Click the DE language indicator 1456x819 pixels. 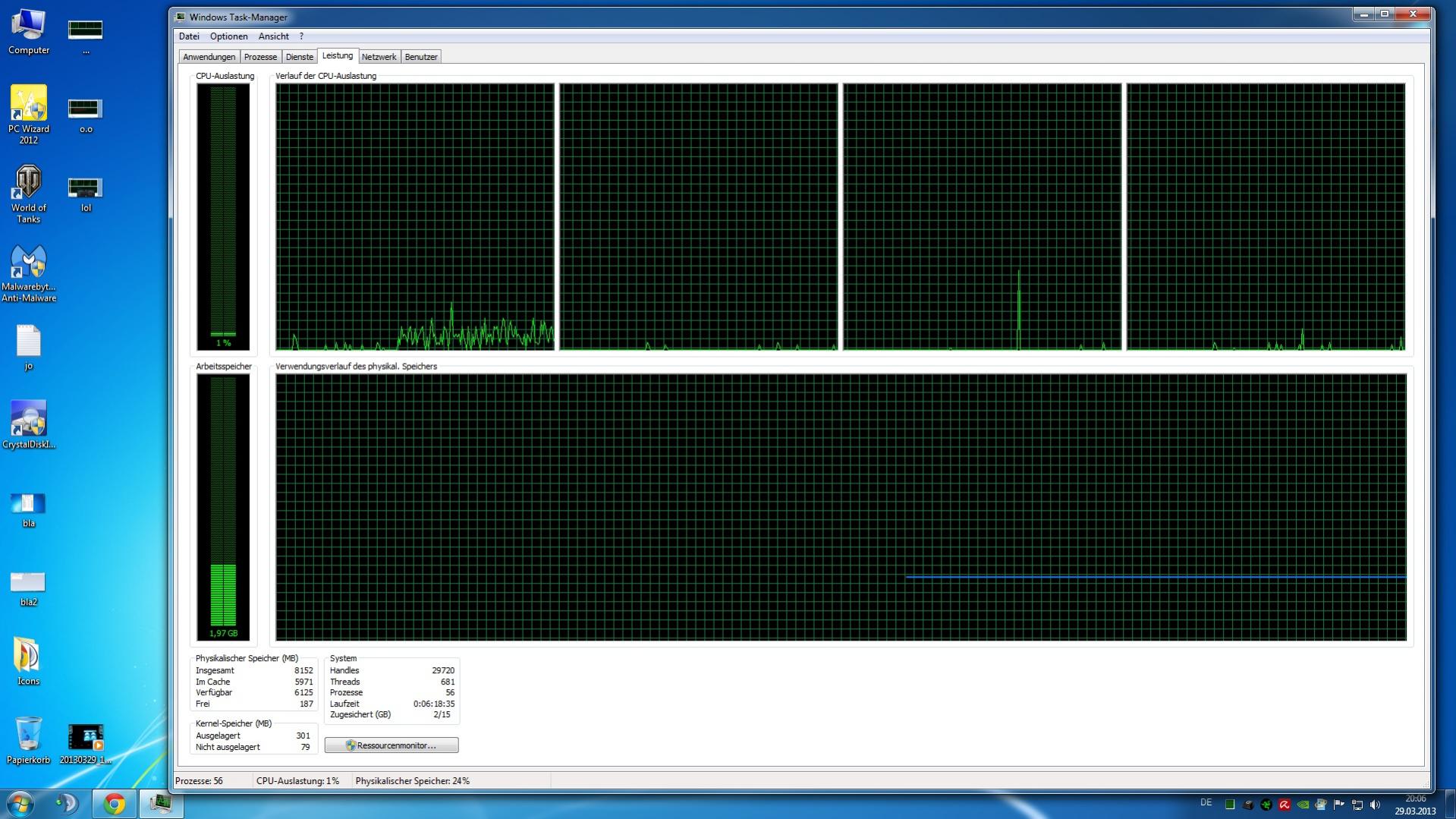click(x=1206, y=802)
